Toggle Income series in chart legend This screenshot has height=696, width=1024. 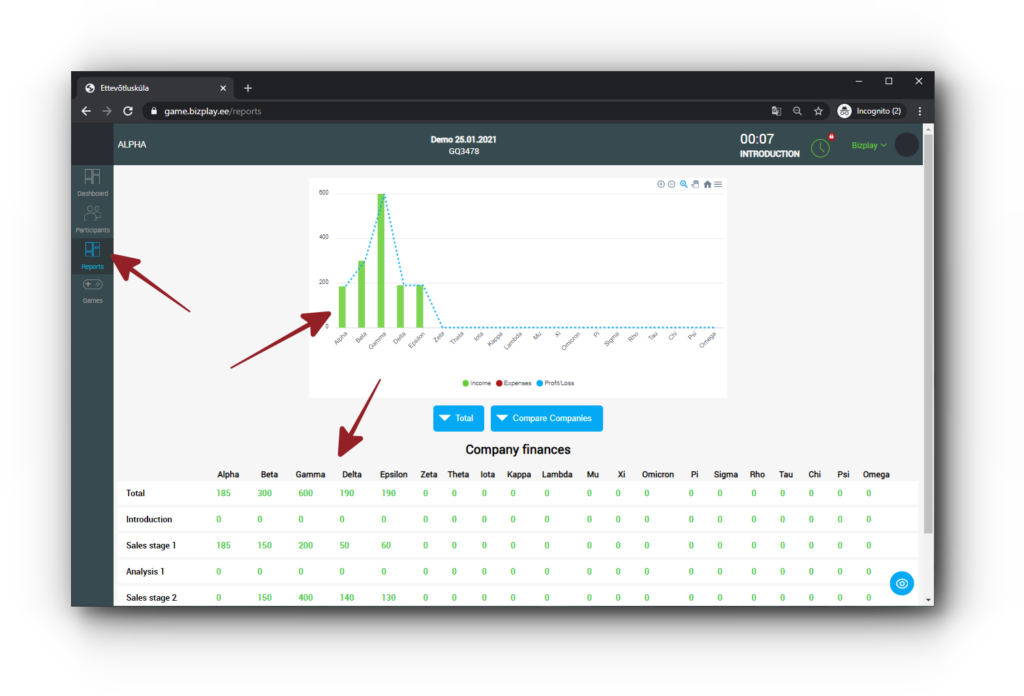pyautogui.click(x=476, y=383)
